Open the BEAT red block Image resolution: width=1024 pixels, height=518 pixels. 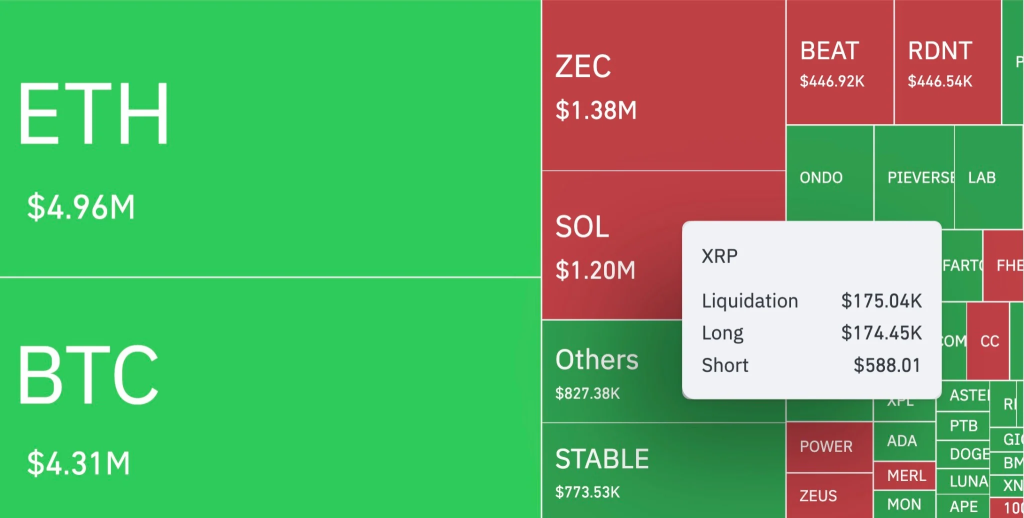(x=839, y=62)
